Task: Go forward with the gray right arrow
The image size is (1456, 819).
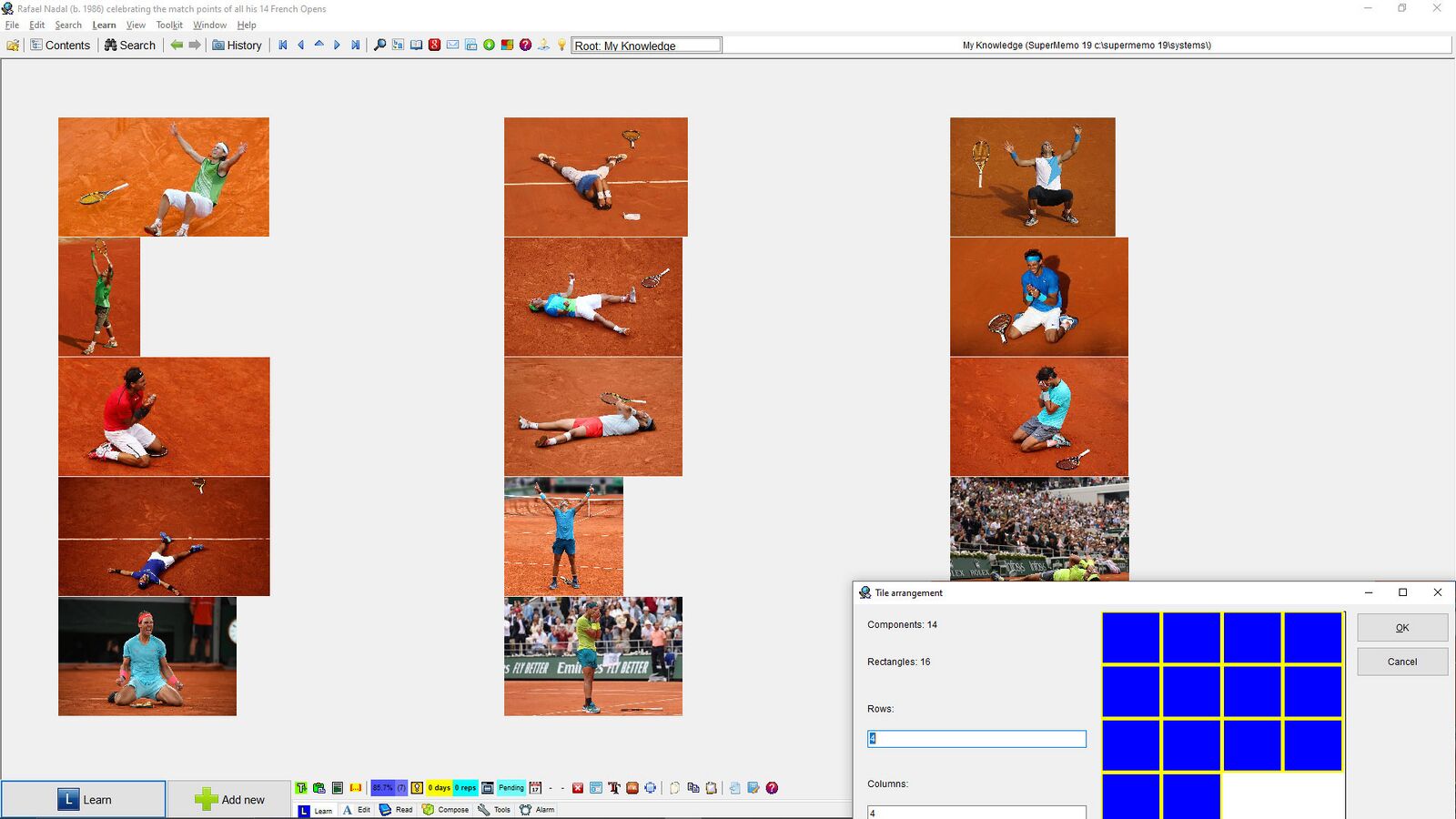Action: pyautogui.click(x=195, y=45)
